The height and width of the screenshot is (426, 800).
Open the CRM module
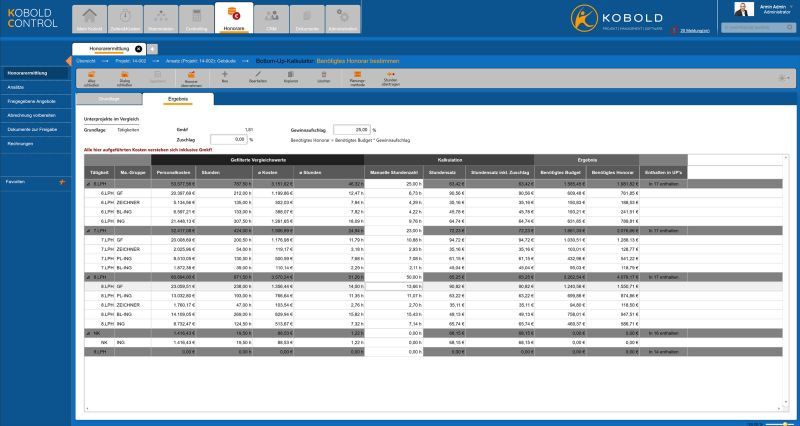(270, 17)
